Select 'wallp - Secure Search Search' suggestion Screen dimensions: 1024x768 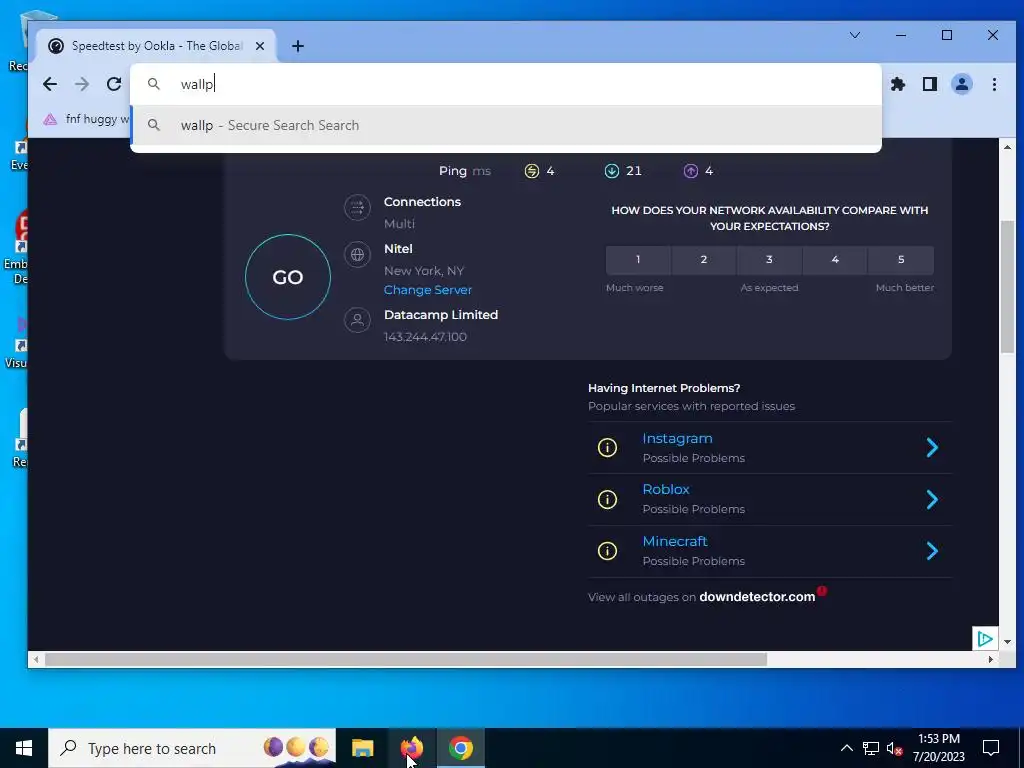click(505, 125)
